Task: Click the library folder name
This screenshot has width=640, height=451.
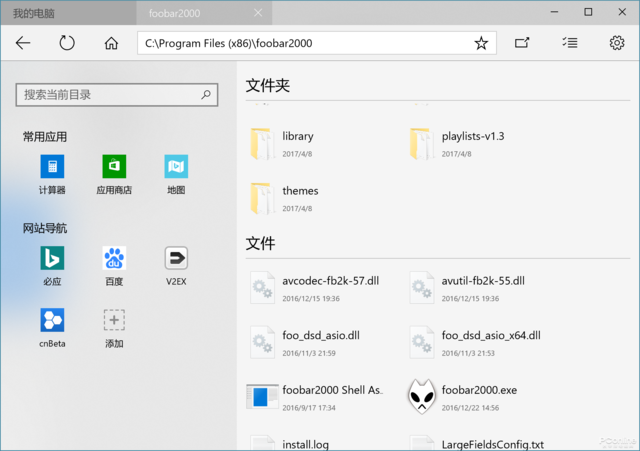Action: pos(298,136)
